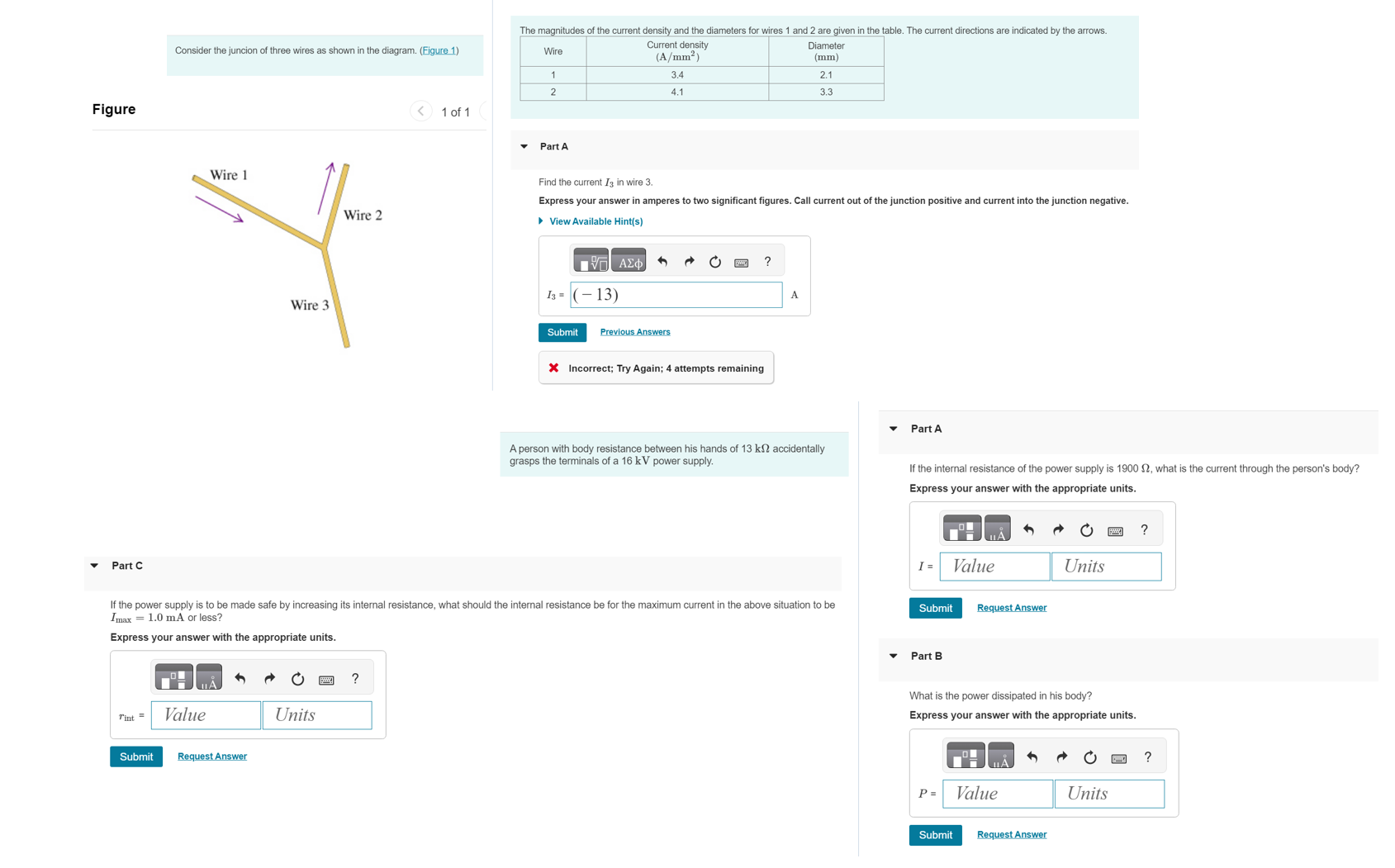Screen dimensions: 1395x868
Task: Request Answer for r_int
Action: 212,757
